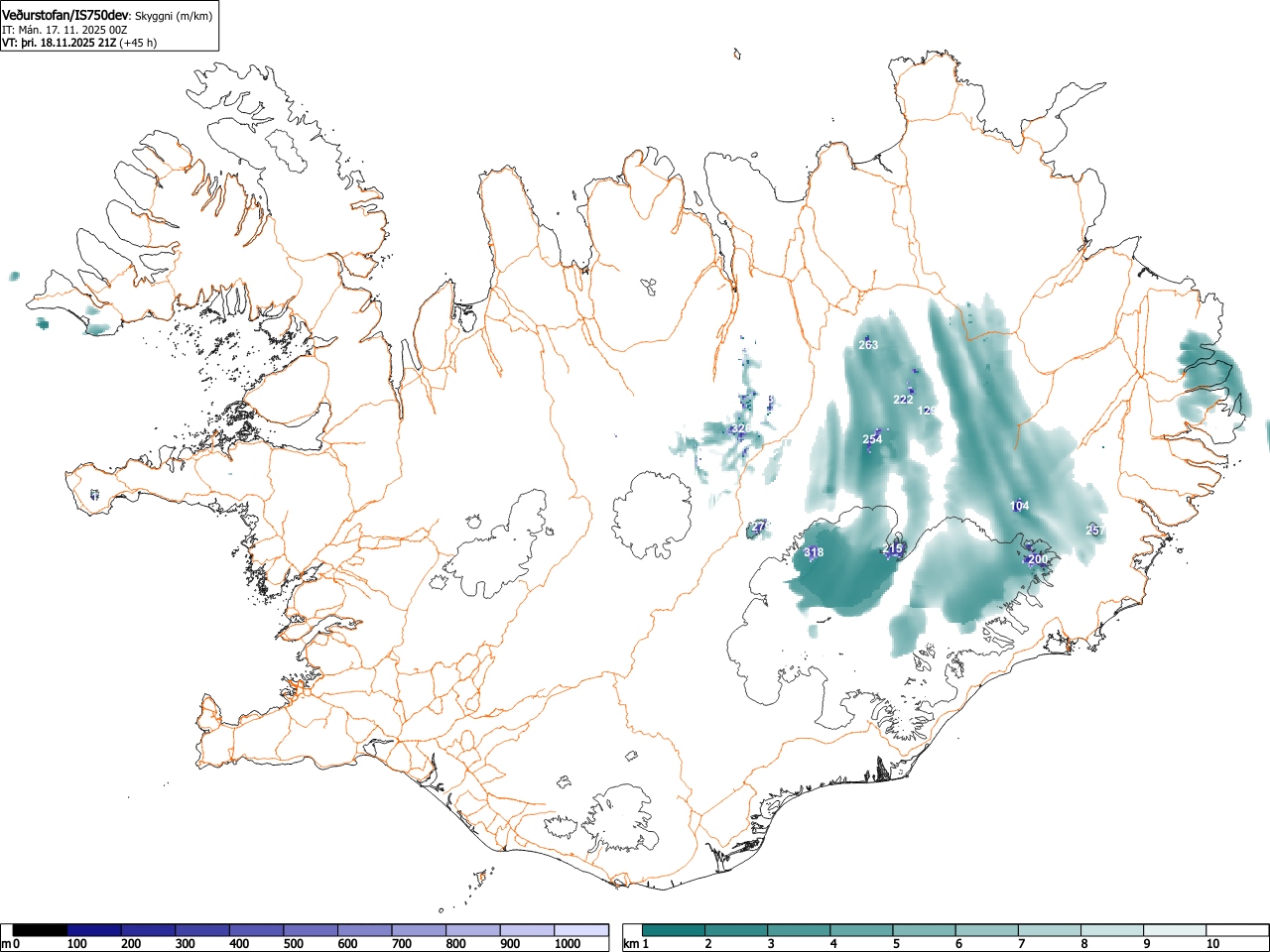The width and height of the screenshot is (1270, 952).
Task: Click the palest 9–10 km legend swatch
Action: [x=1176, y=930]
